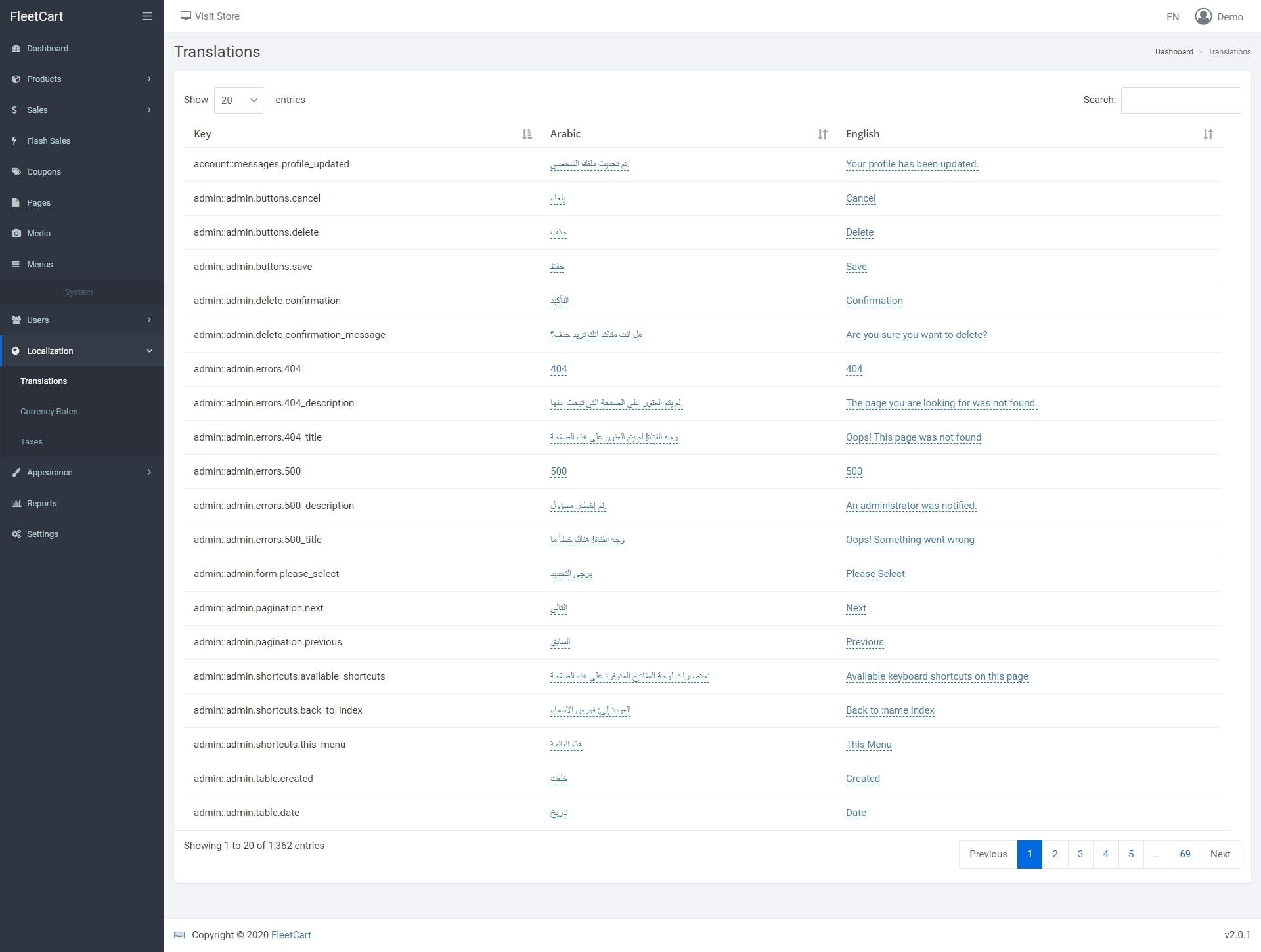Open Currency Rates submenu item
1261x952 pixels.
point(49,412)
